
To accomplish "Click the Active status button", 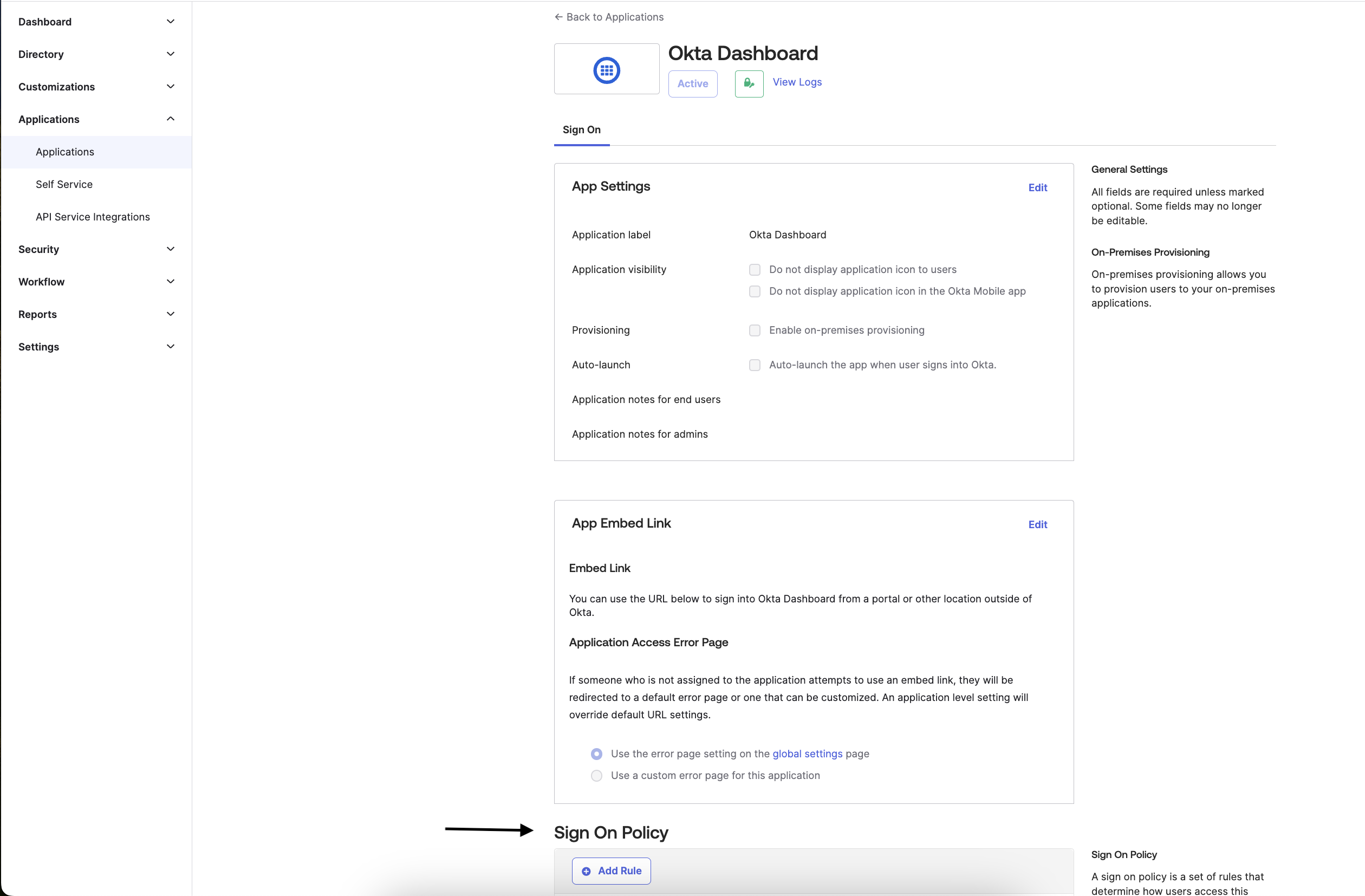I will tap(692, 84).
